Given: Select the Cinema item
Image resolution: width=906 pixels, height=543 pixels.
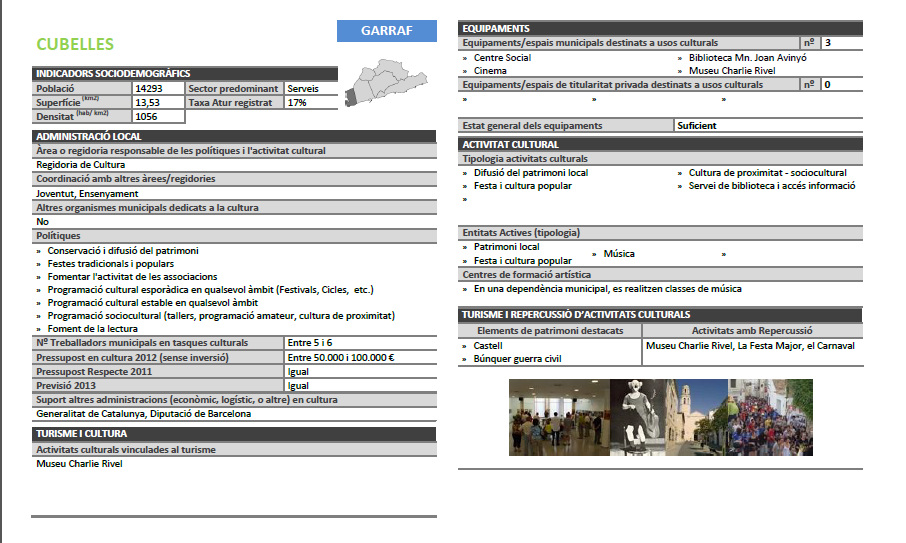Looking at the screenshot, I should (x=490, y=70).
